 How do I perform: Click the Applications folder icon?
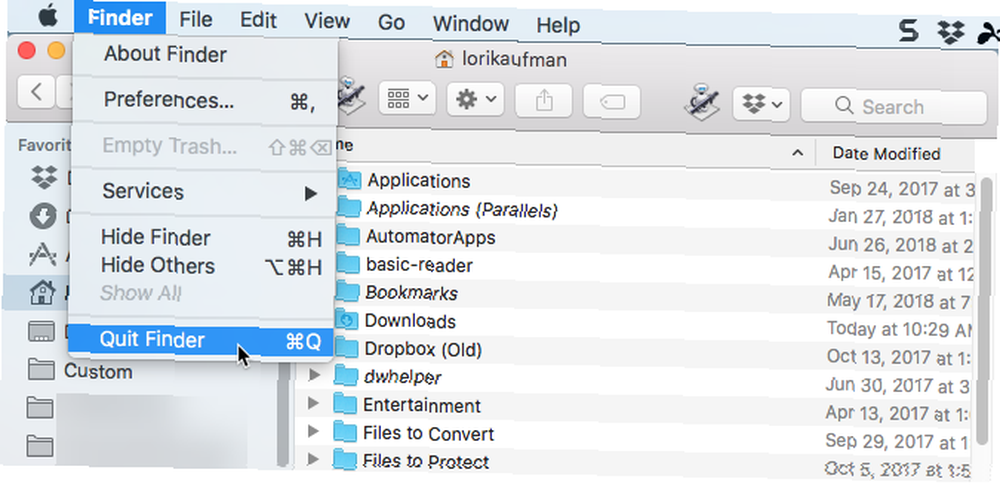click(x=348, y=181)
